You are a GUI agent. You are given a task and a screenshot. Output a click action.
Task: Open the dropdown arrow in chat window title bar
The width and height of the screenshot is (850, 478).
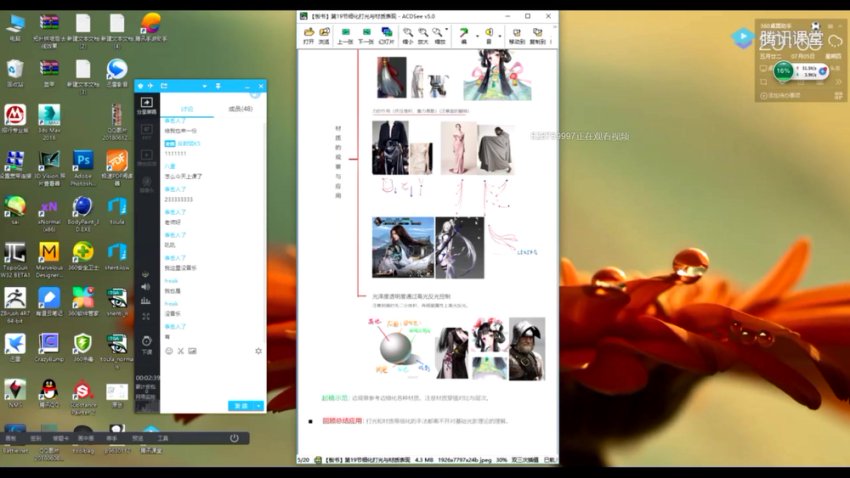[x=204, y=86]
